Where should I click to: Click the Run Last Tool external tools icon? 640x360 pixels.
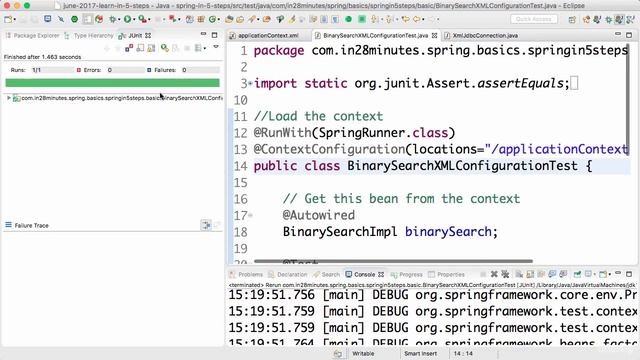coord(142,19)
